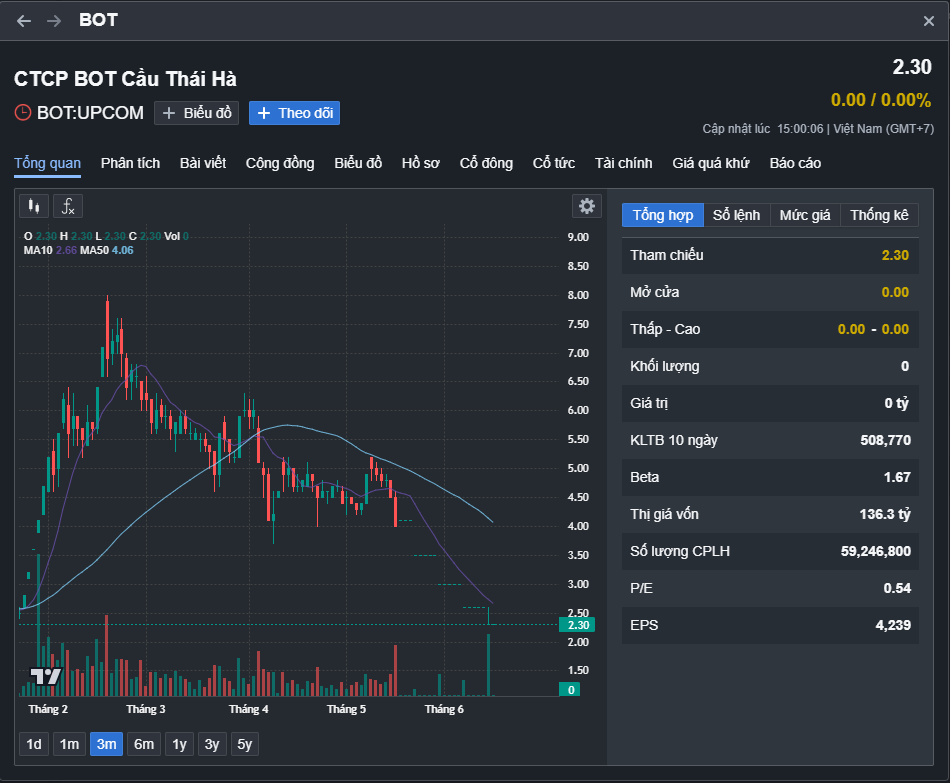Click the red clock icon beside BOT:UPCOM
The image size is (950, 783).
23,113
